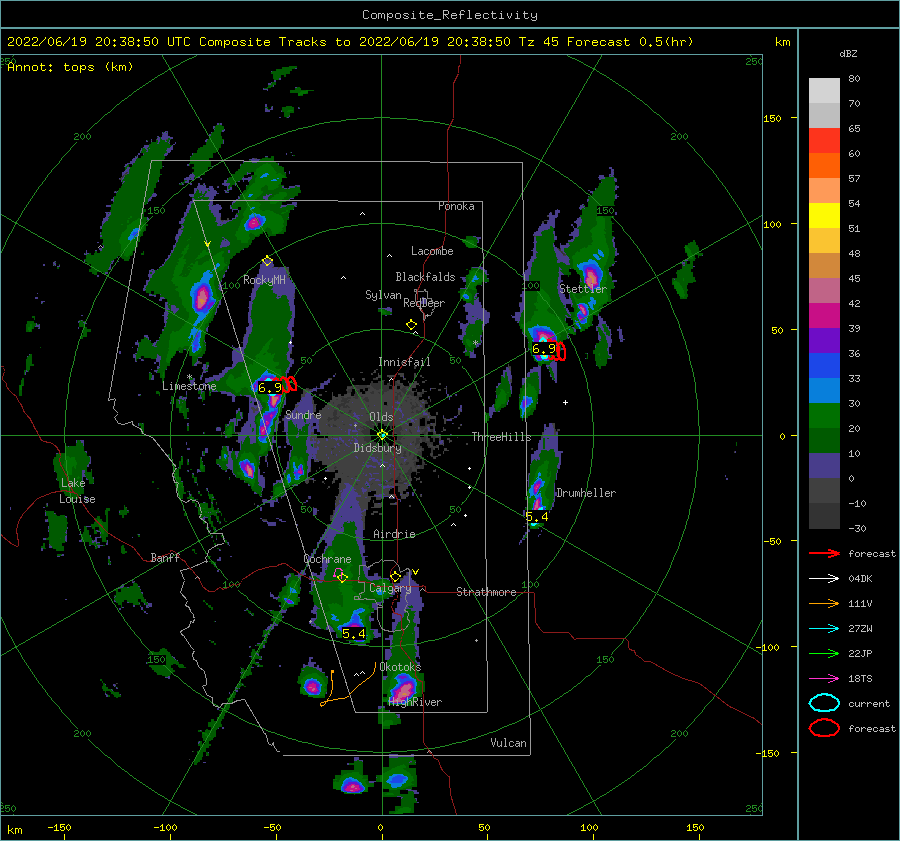Click the yellow diamond marker above RockyMH

[x=267, y=261]
